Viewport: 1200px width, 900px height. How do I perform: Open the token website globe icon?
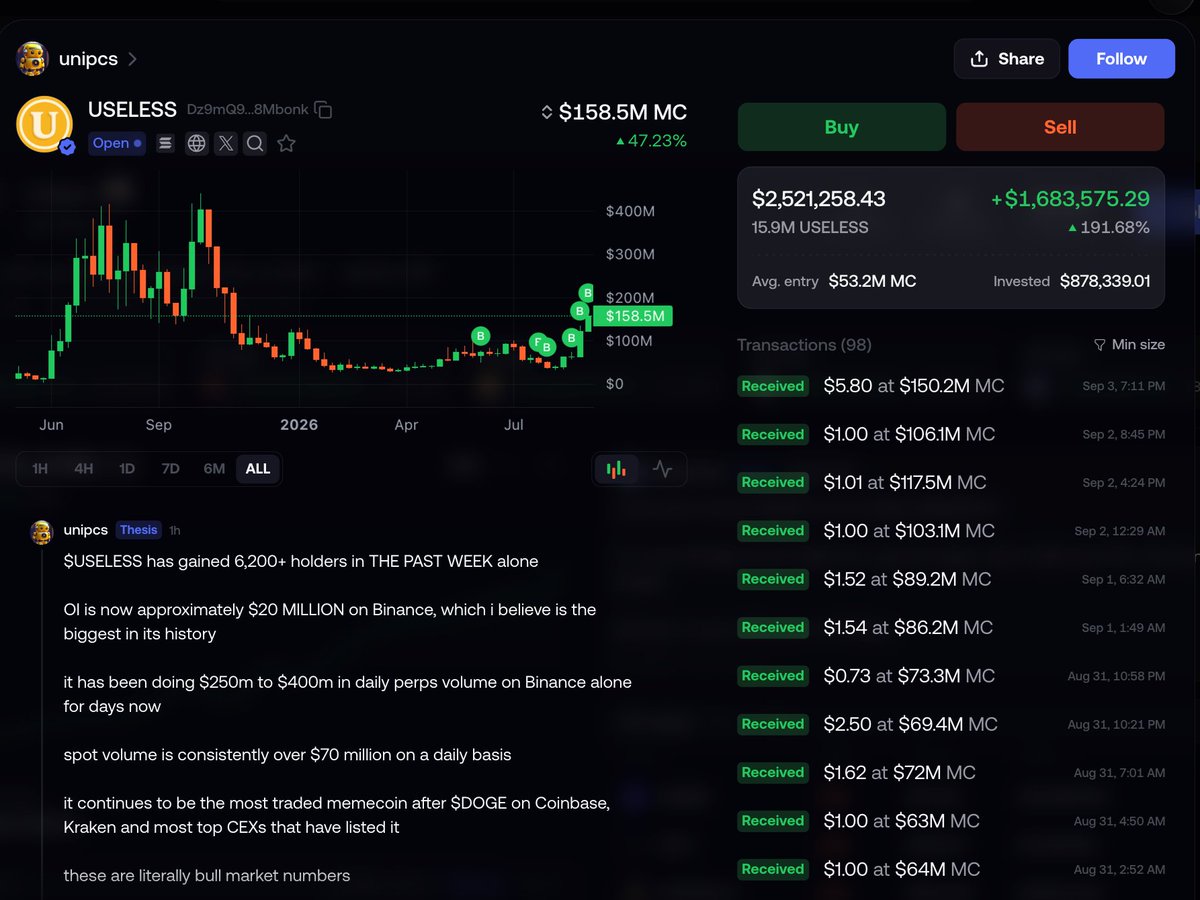tap(197, 144)
